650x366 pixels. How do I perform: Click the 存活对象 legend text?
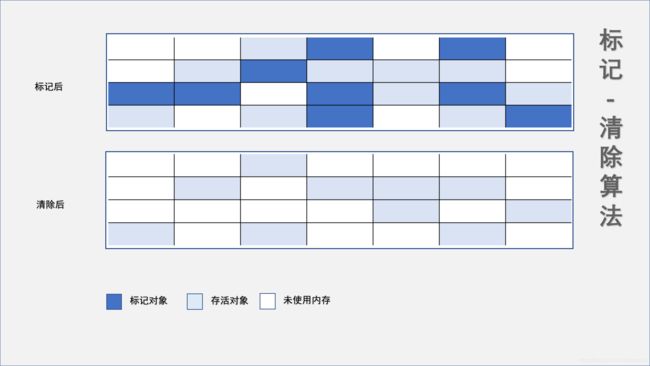point(229,301)
